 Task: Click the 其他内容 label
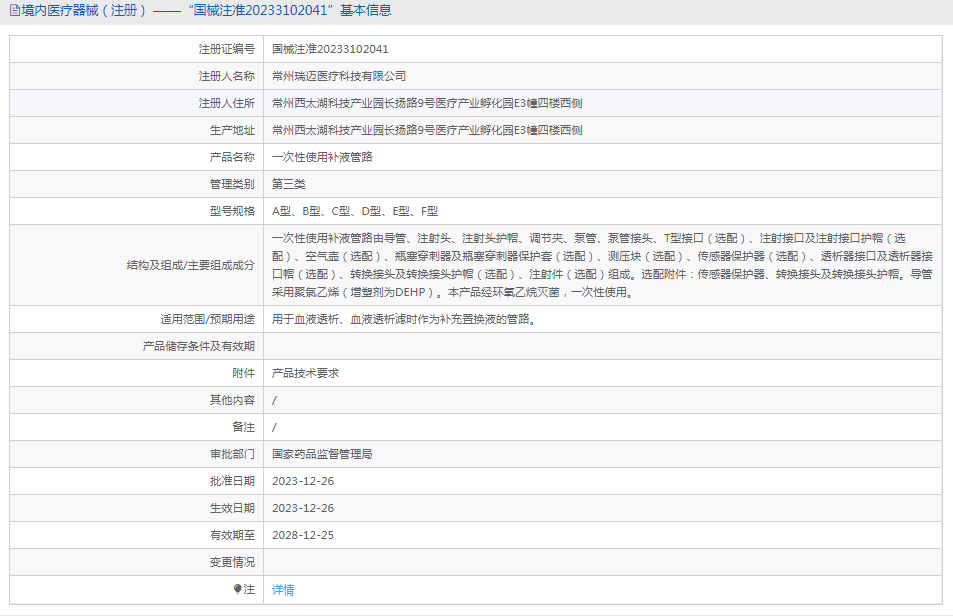(x=232, y=400)
